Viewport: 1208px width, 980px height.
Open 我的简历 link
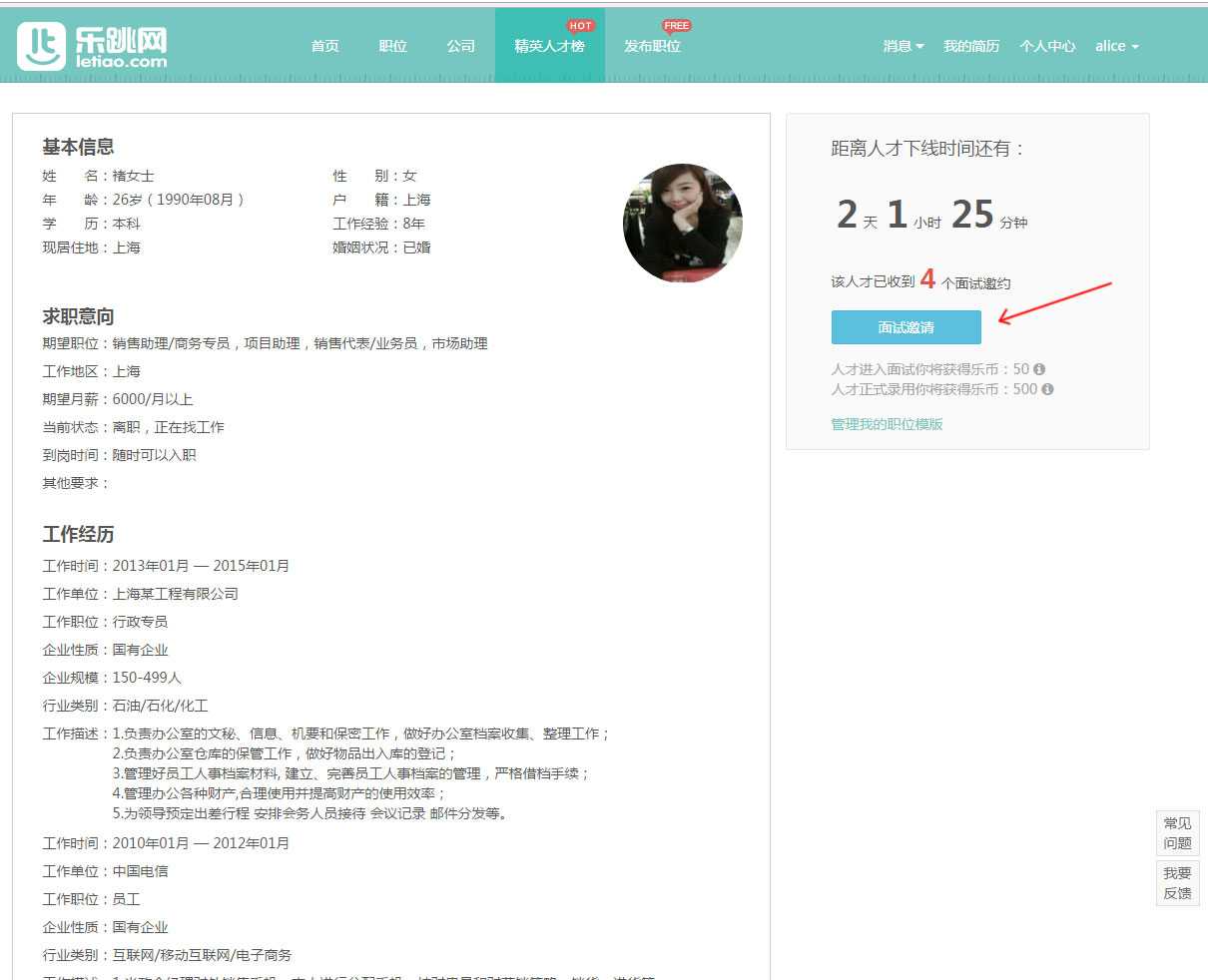pyautogui.click(x=971, y=46)
